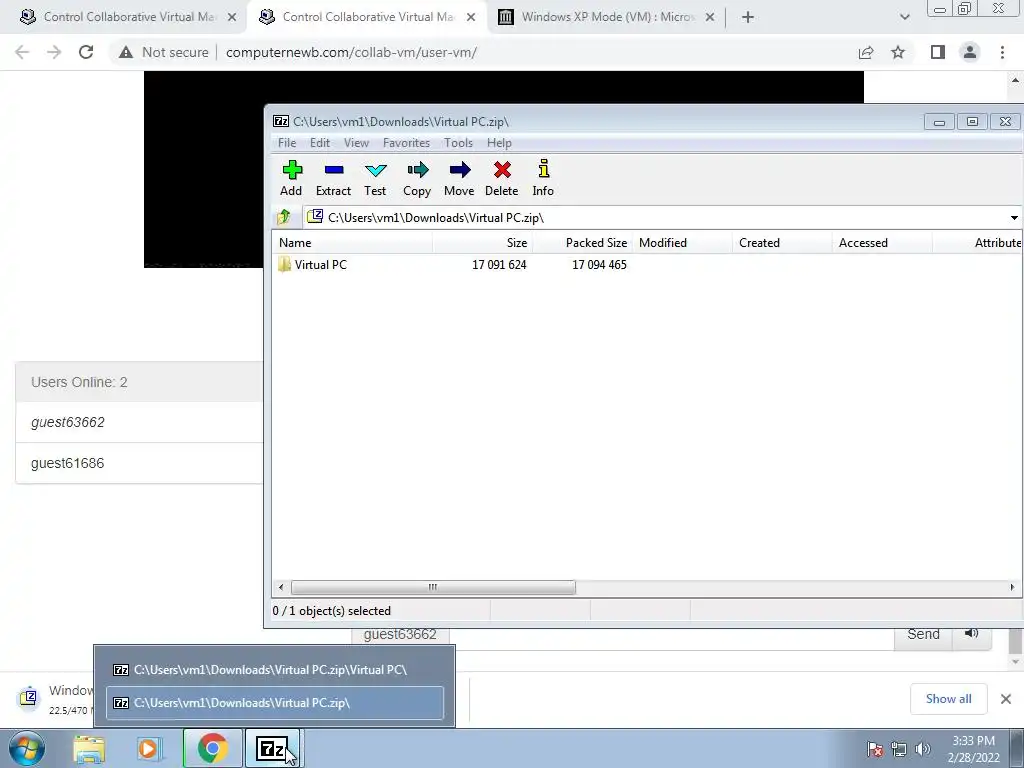Open the network icon in system tray
Image resolution: width=1024 pixels, height=768 pixels.
(x=899, y=749)
